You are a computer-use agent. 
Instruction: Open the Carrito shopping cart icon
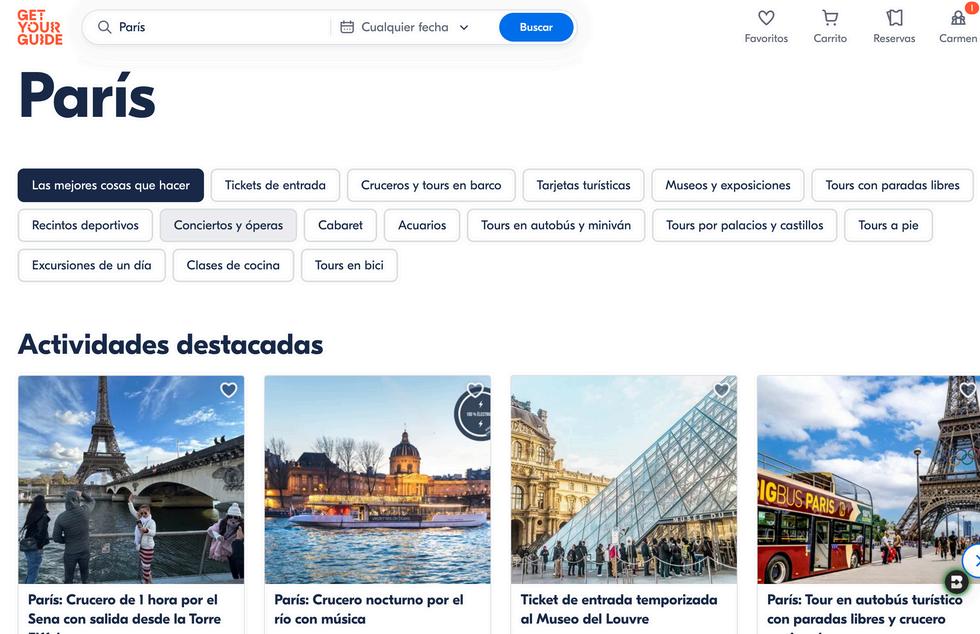pos(830,18)
